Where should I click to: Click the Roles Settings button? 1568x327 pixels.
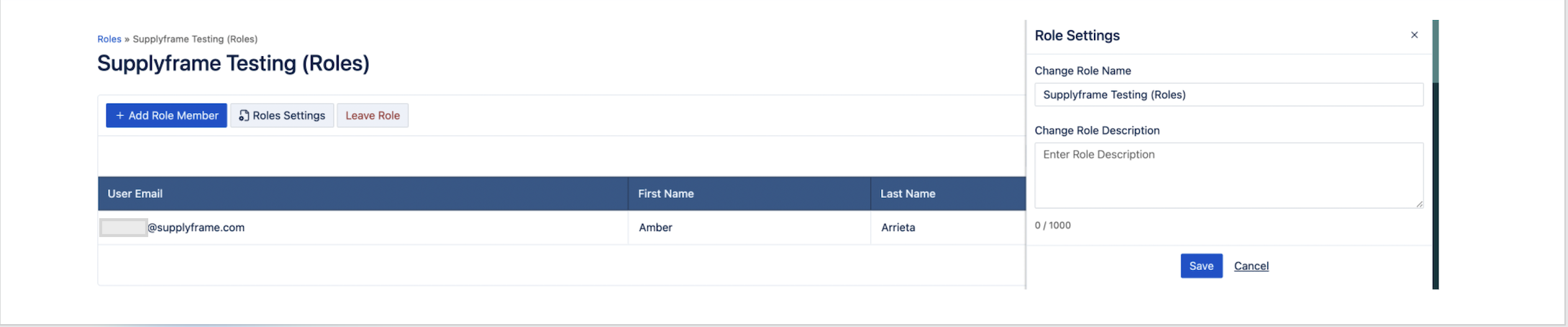(282, 115)
